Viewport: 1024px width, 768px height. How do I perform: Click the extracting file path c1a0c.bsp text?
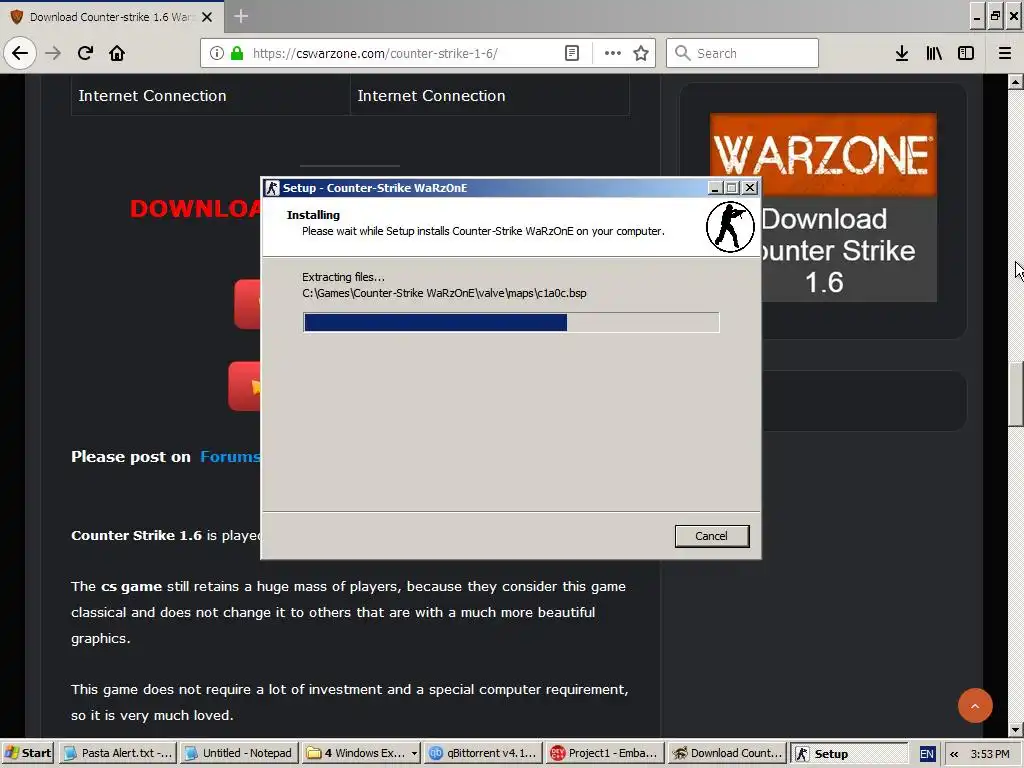[x=444, y=293]
